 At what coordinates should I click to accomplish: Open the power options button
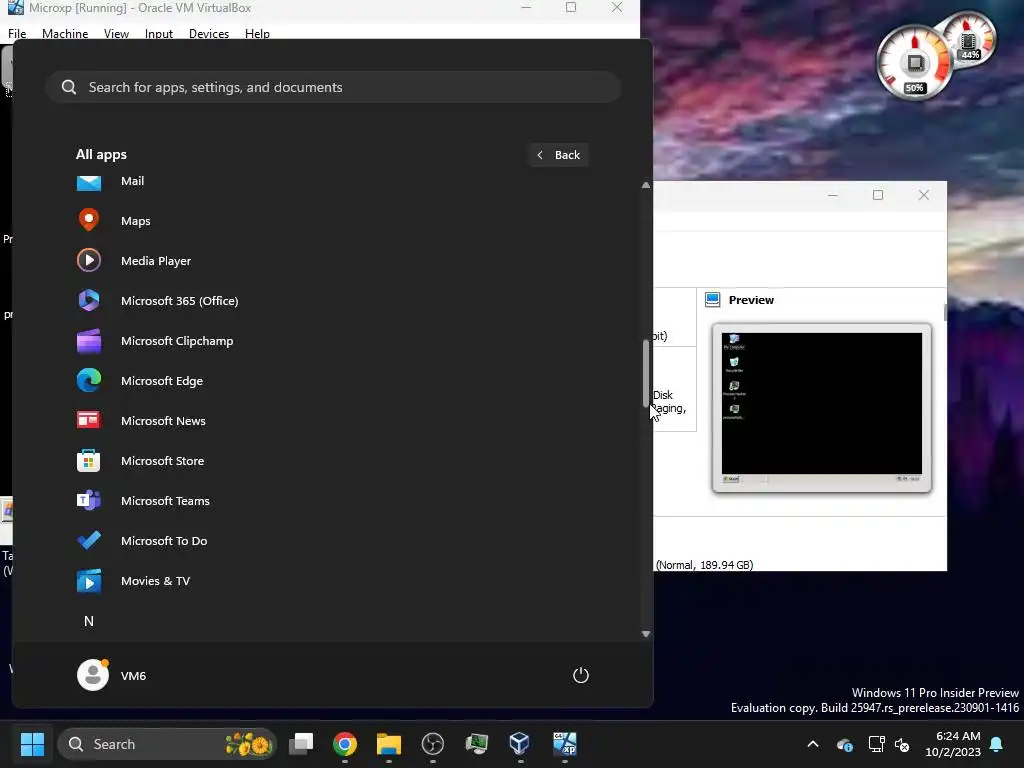[x=581, y=675]
